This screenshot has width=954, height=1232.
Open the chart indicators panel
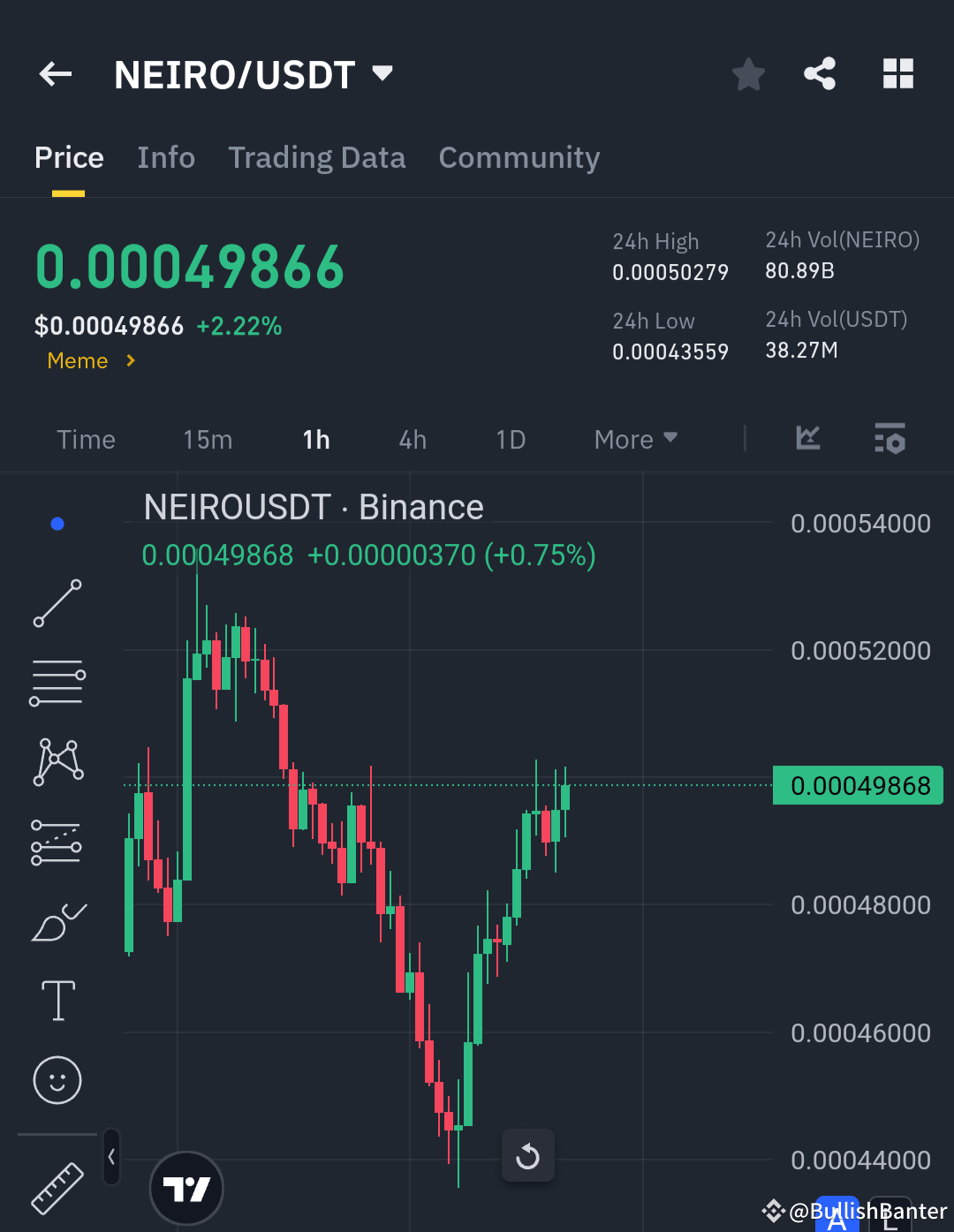[x=806, y=439]
